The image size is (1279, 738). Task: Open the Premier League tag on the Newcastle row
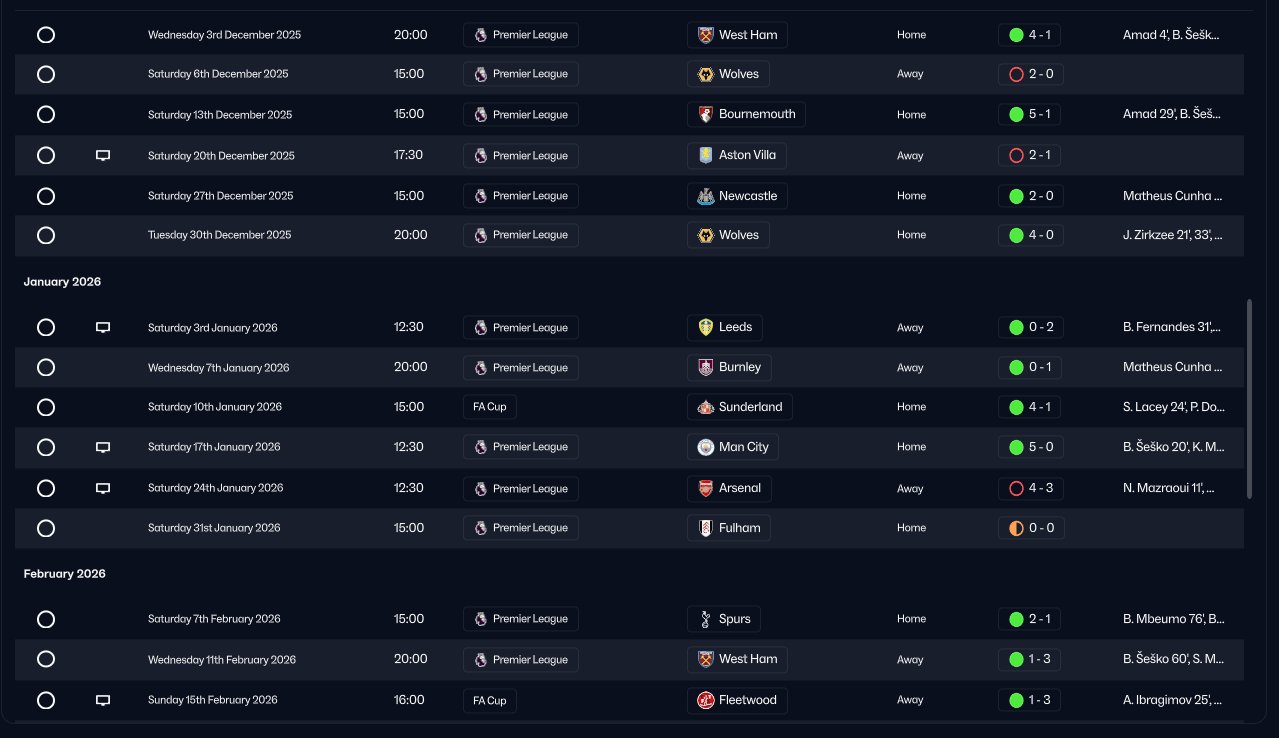521,196
